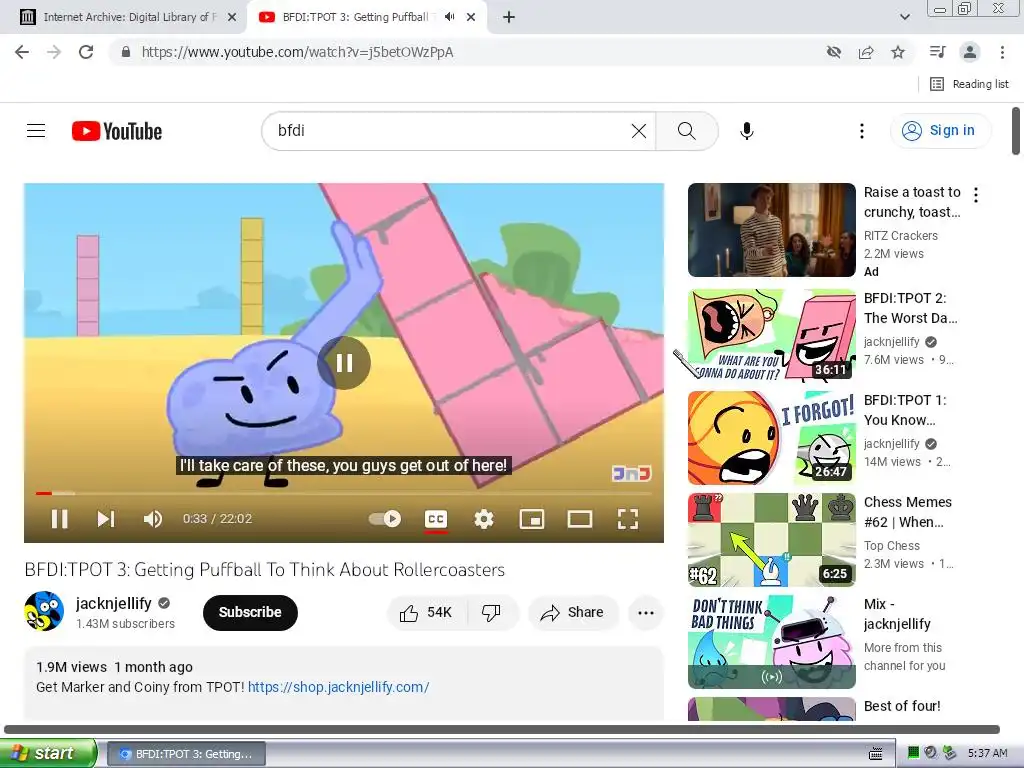
Task: Expand the tab search dropdown
Action: [x=904, y=17]
